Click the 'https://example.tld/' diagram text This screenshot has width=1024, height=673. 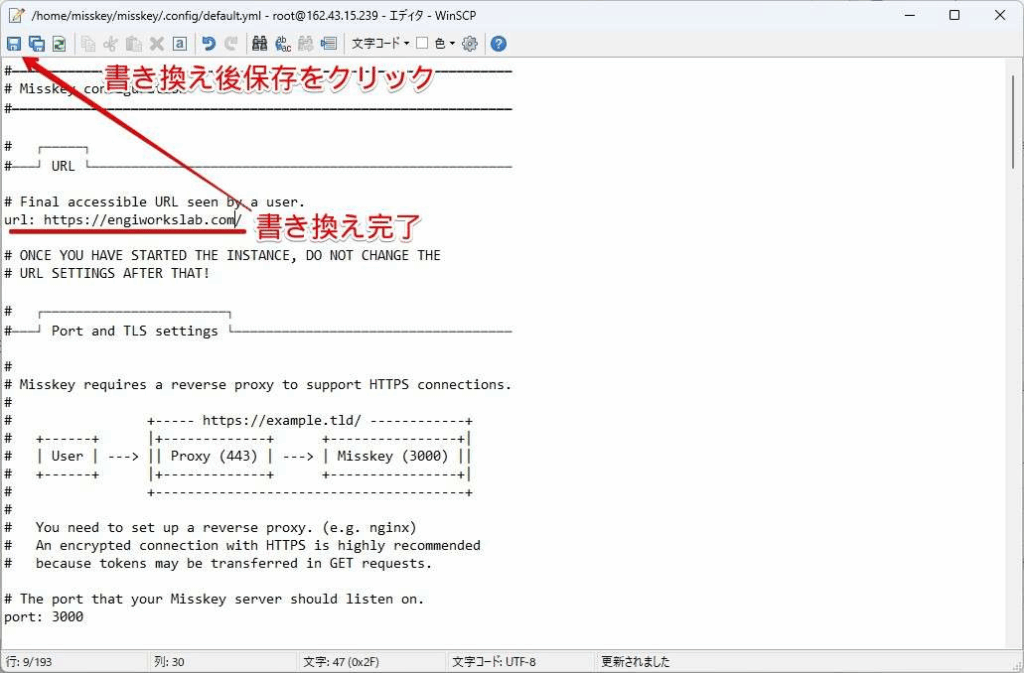(281, 420)
